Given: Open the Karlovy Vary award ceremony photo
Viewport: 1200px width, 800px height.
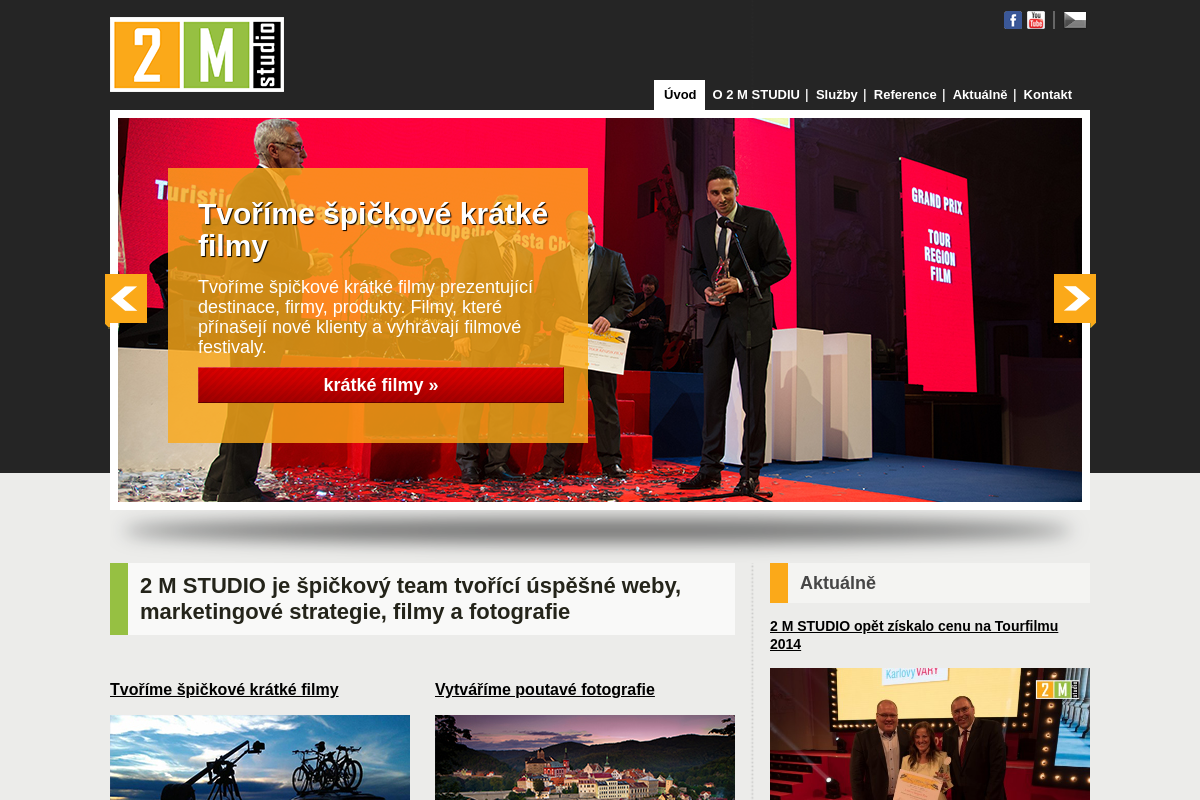Looking at the screenshot, I should (x=930, y=734).
